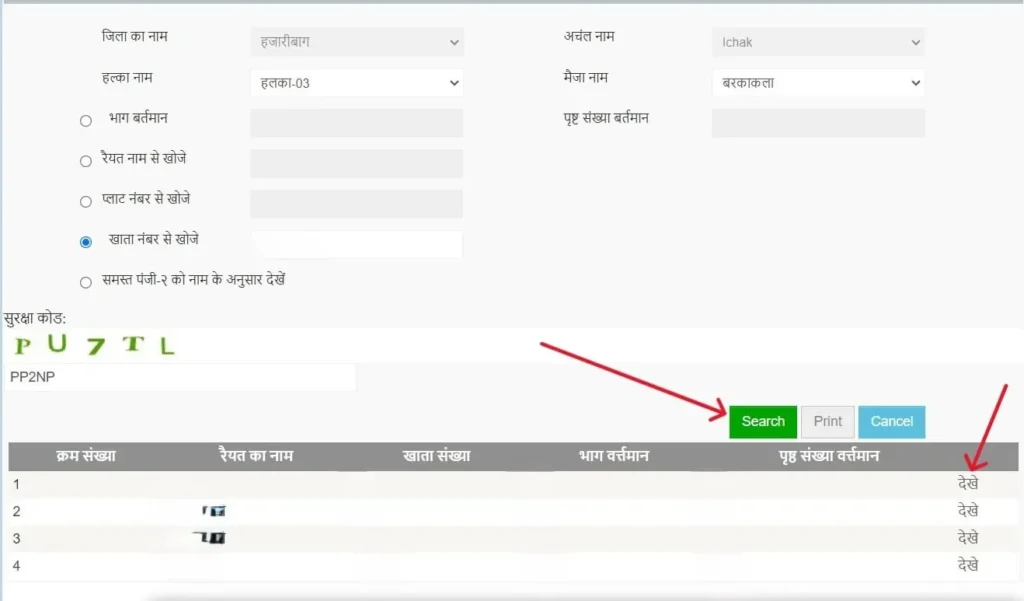This screenshot has height=601, width=1024.
Task: Select the रैयत नाम से खोजे radio option
Action: coord(85,162)
